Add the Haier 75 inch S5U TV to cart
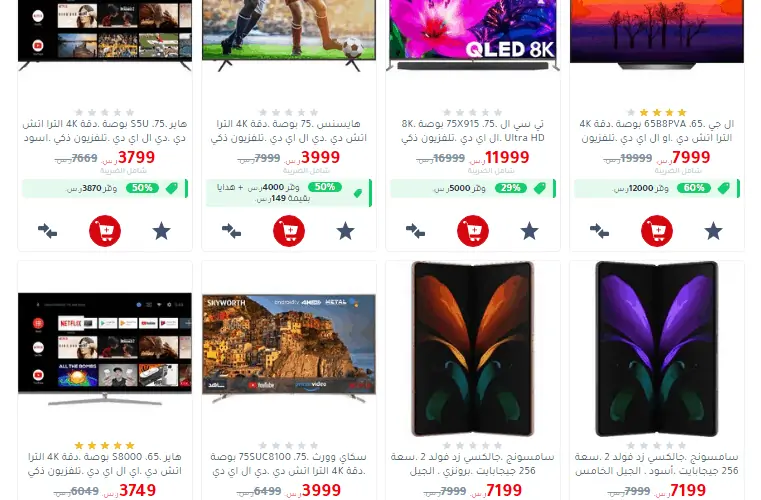Image resolution: width=761 pixels, height=500 pixels. tap(105, 231)
